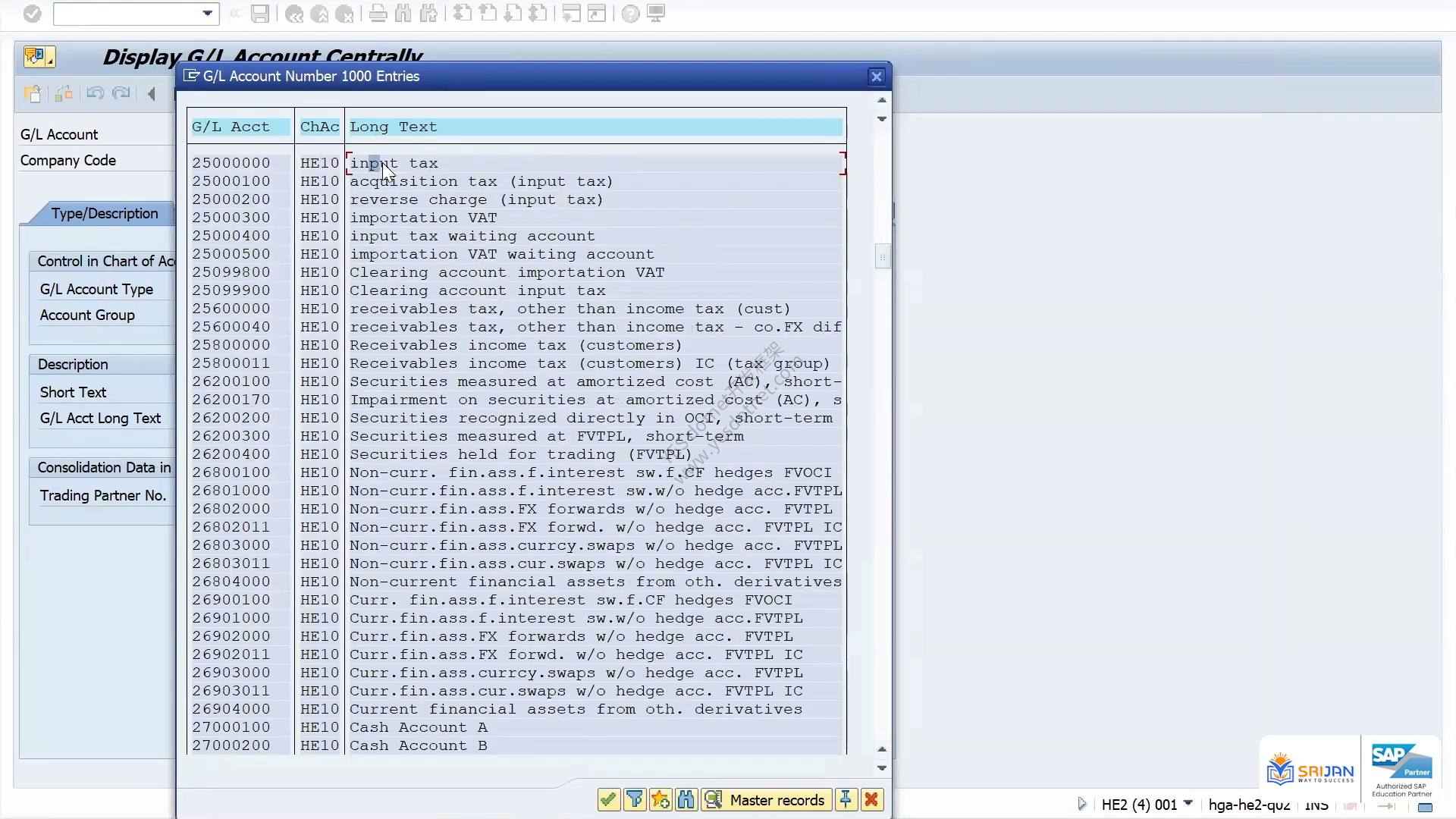Cancel with the red X footer button

click(x=872, y=799)
